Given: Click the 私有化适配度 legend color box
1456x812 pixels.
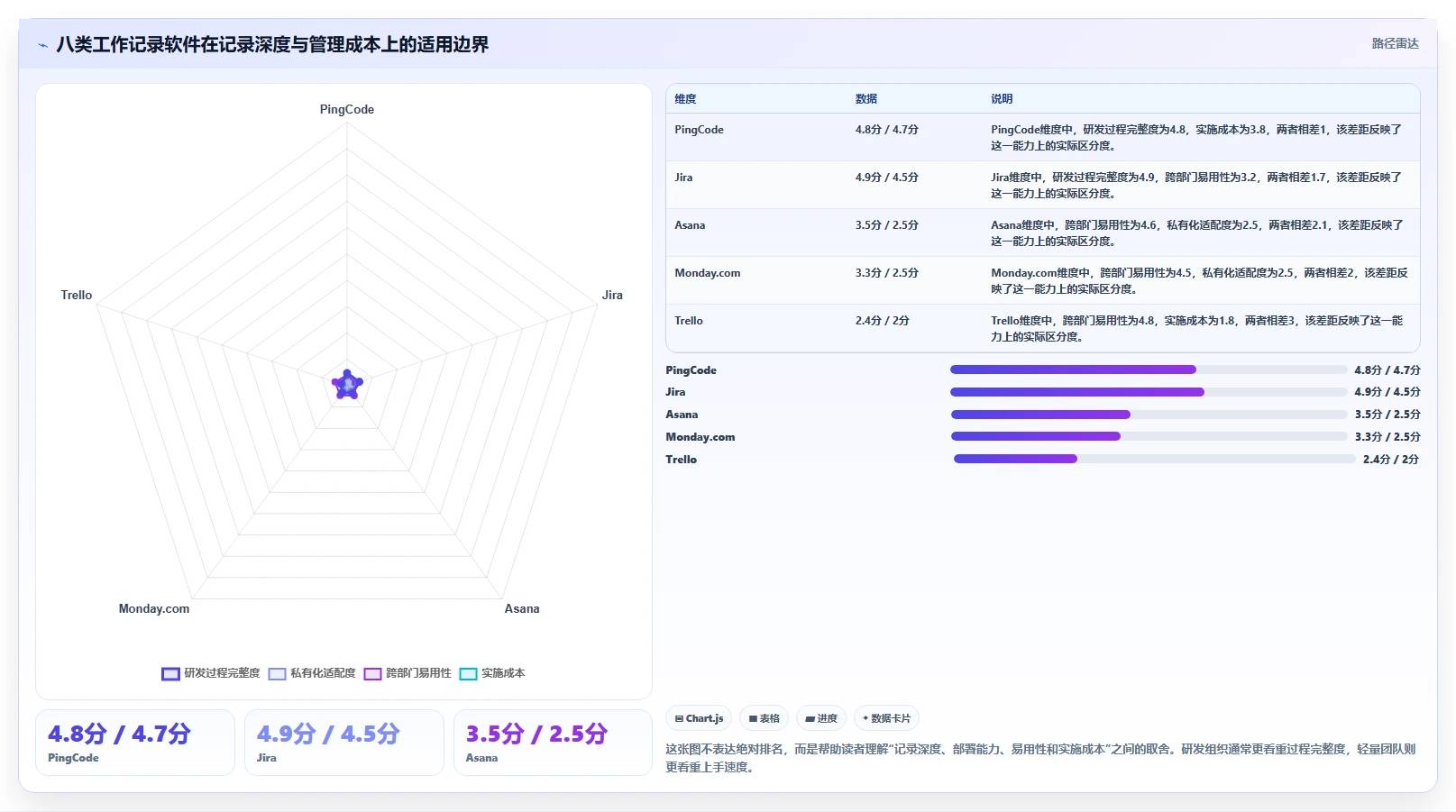Looking at the screenshot, I should [277, 673].
